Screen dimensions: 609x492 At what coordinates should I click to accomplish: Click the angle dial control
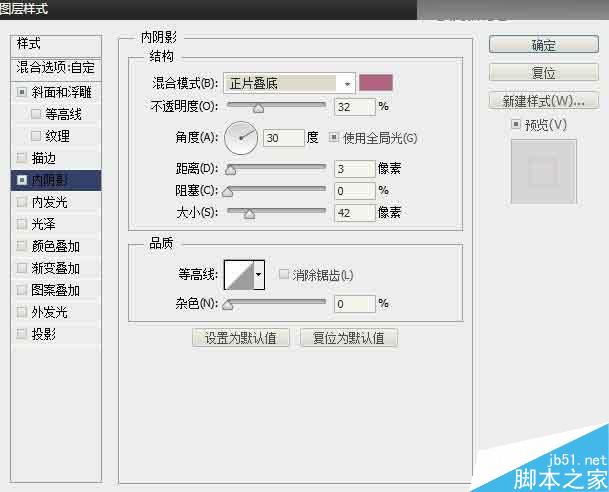point(241,138)
